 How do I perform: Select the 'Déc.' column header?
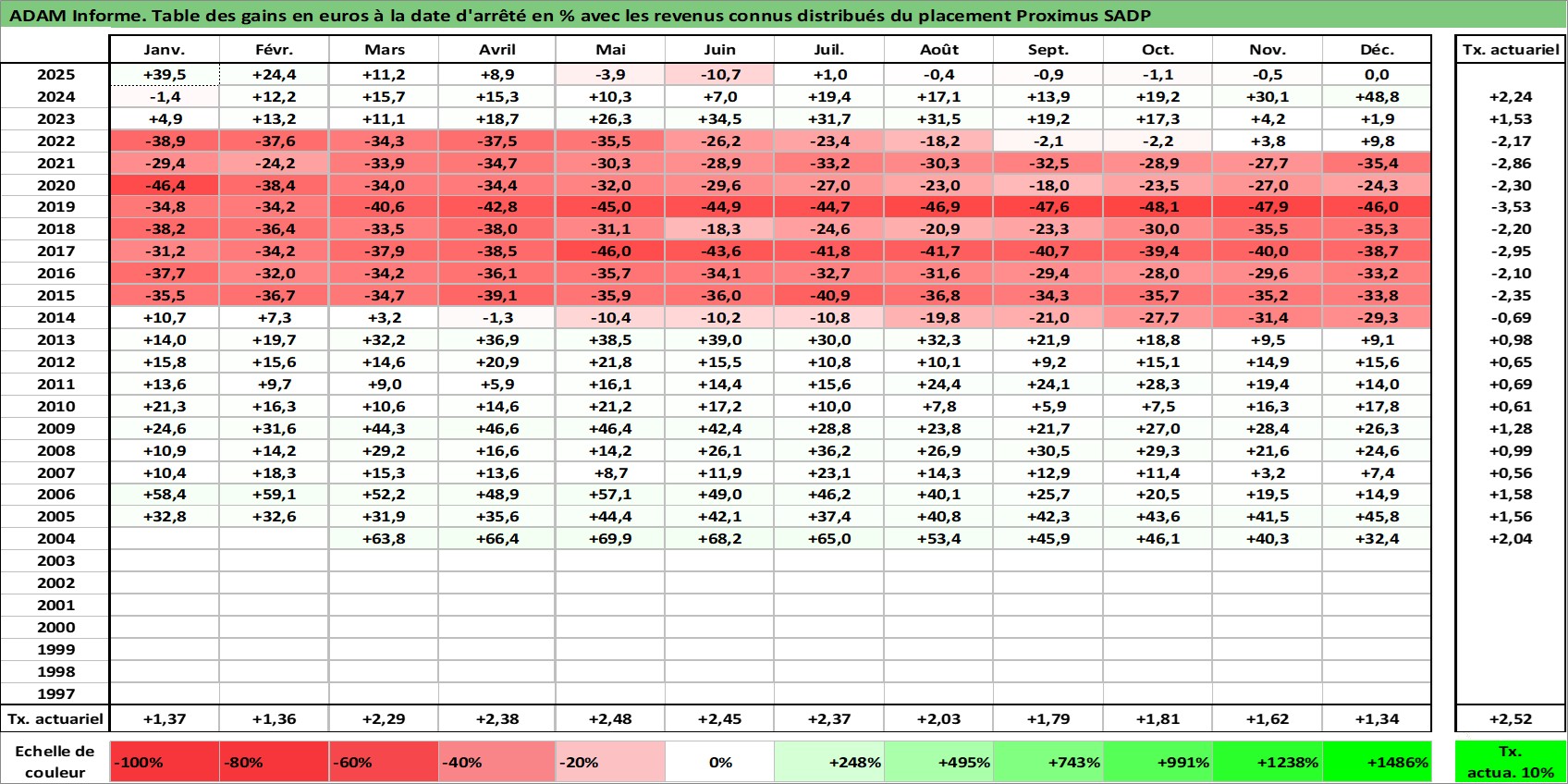(1377, 50)
